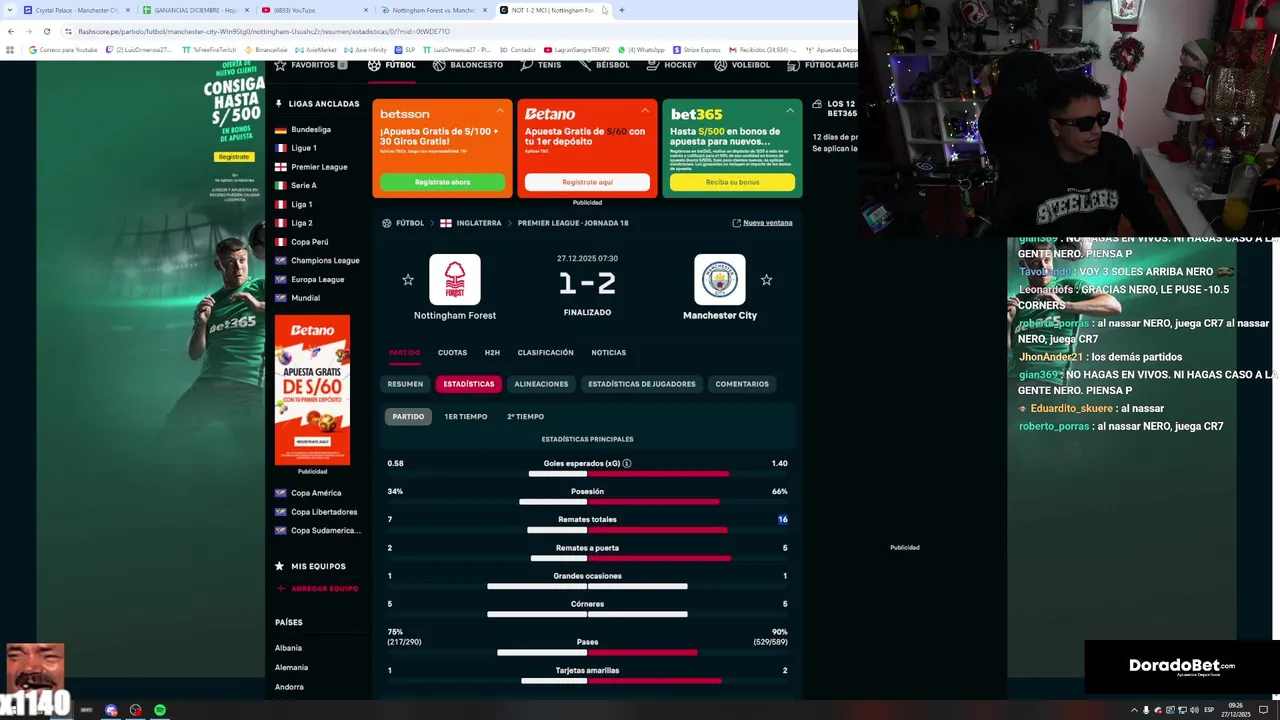The height and width of the screenshot is (720, 1280).
Task: Collapse the Betano ad chevron
Action: 645,110
